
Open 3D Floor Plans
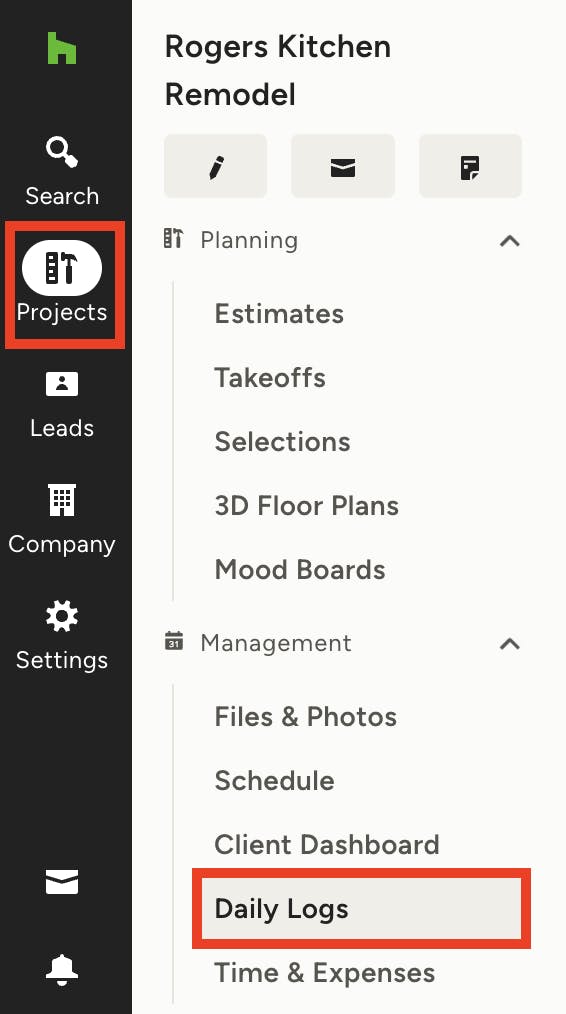(307, 506)
